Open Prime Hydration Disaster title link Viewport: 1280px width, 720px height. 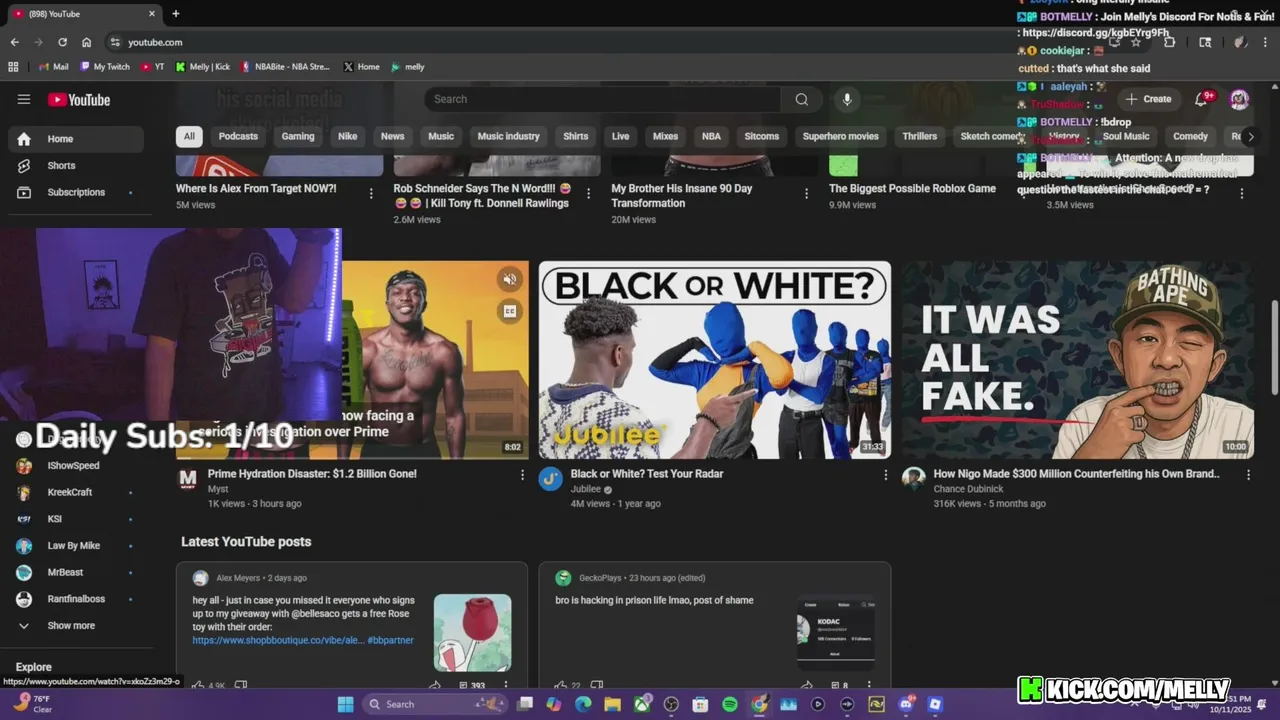312,474
